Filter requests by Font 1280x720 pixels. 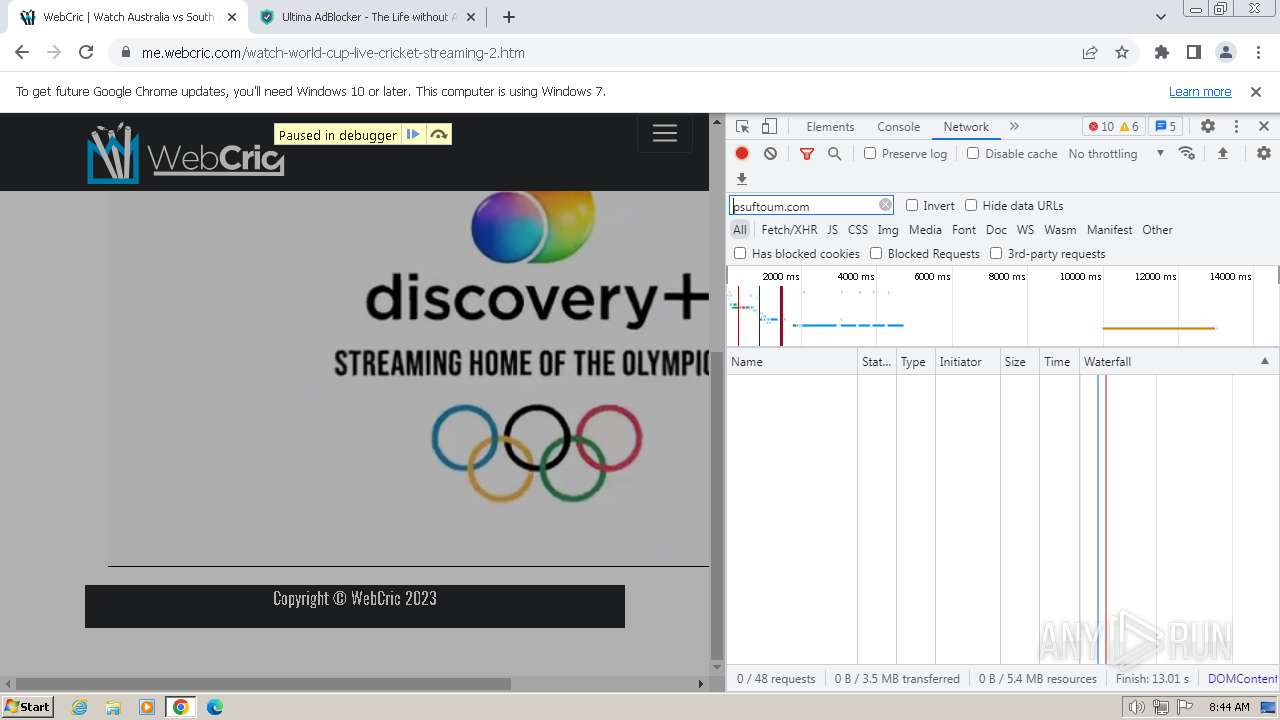(964, 229)
